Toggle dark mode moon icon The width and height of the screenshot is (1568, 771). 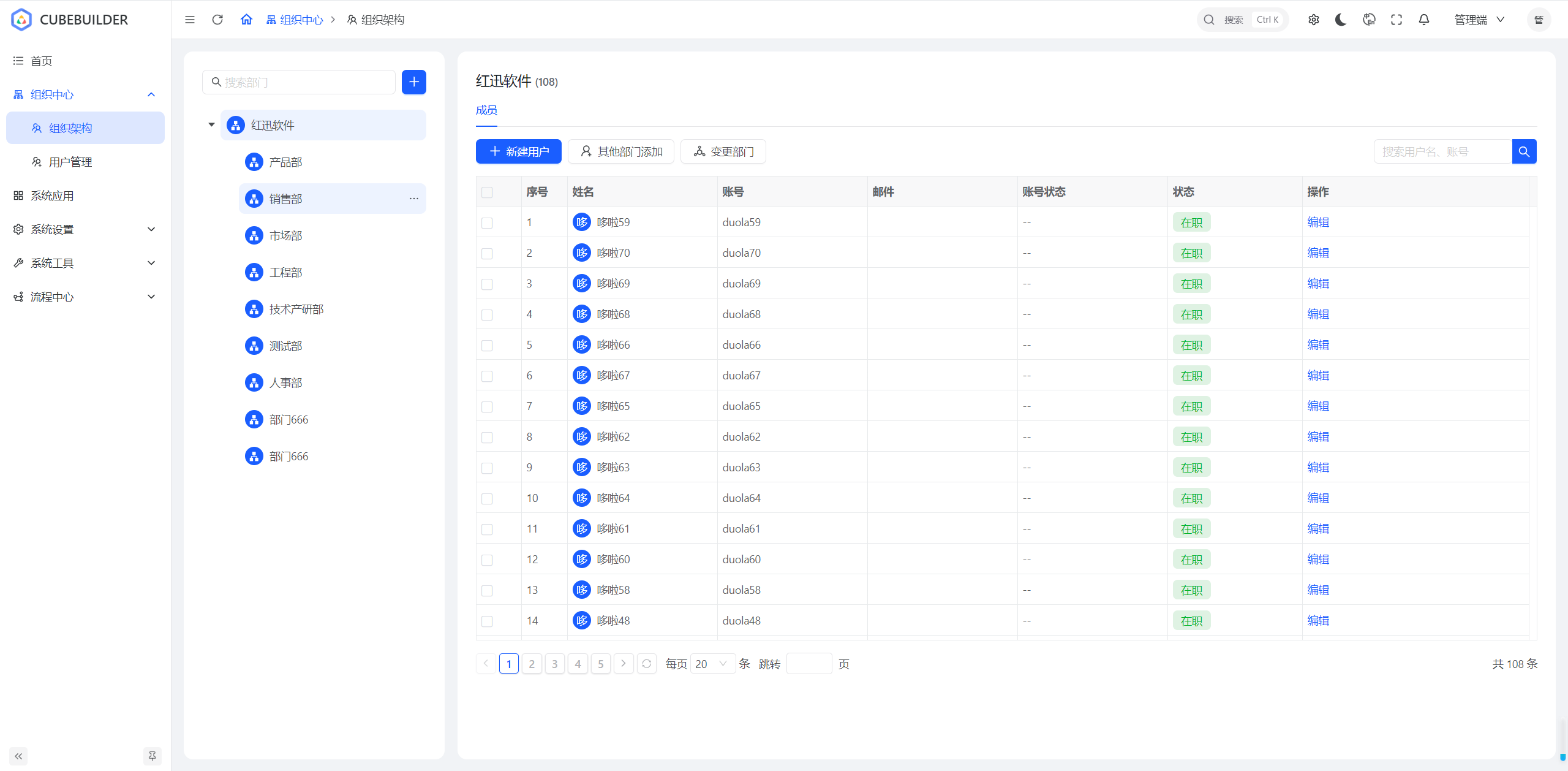tap(1341, 20)
